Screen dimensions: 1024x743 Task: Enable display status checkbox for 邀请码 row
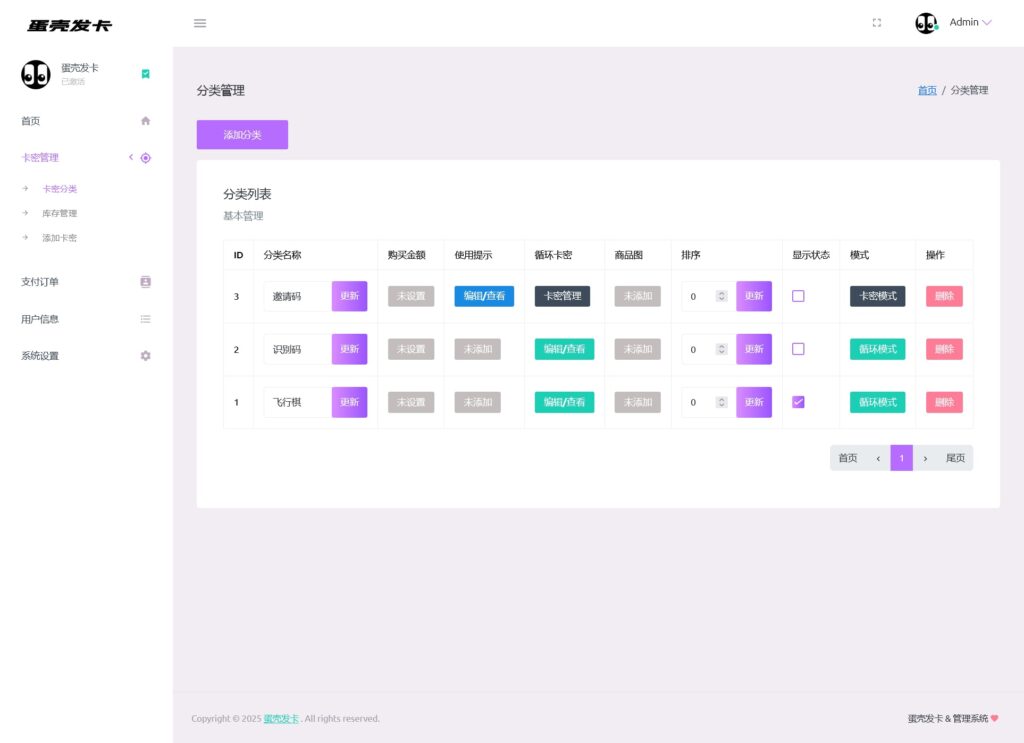tap(798, 296)
